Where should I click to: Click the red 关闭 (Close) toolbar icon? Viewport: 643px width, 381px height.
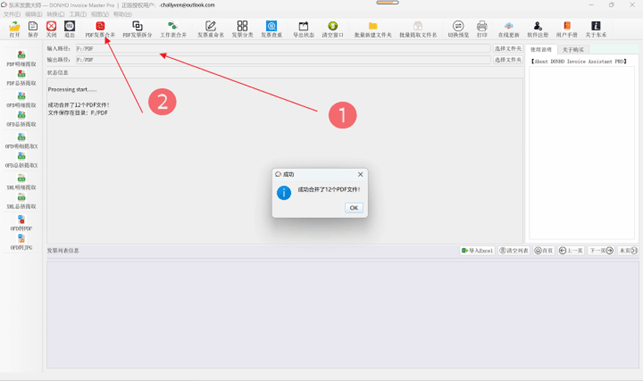tap(51, 26)
